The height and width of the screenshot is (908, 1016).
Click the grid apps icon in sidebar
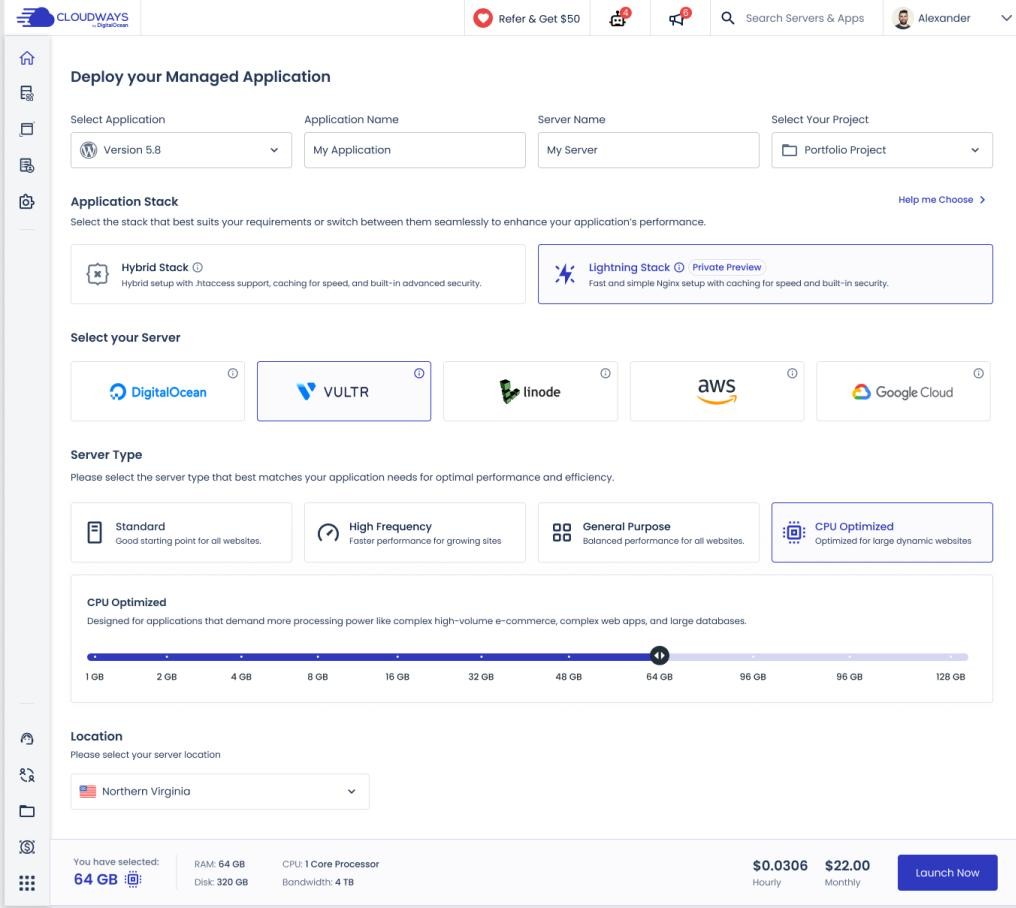tap(27, 883)
